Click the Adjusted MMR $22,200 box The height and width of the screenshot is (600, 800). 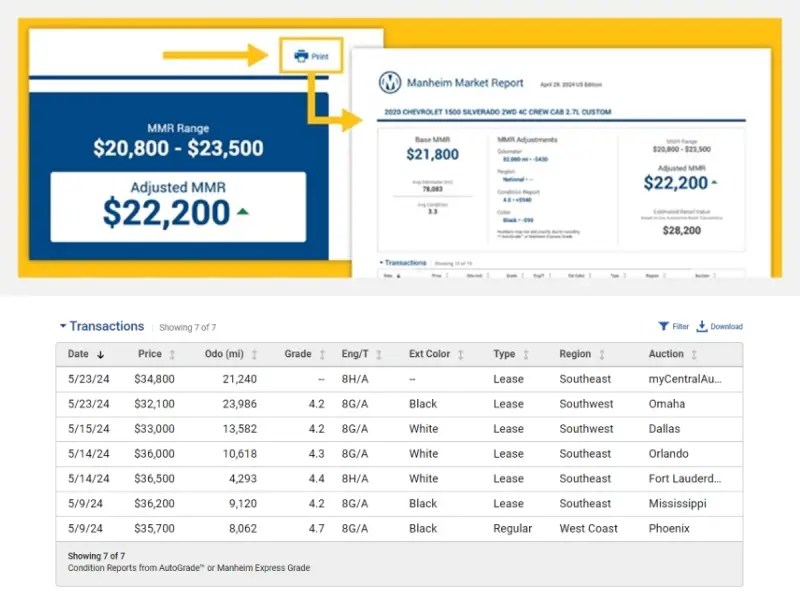coord(178,206)
